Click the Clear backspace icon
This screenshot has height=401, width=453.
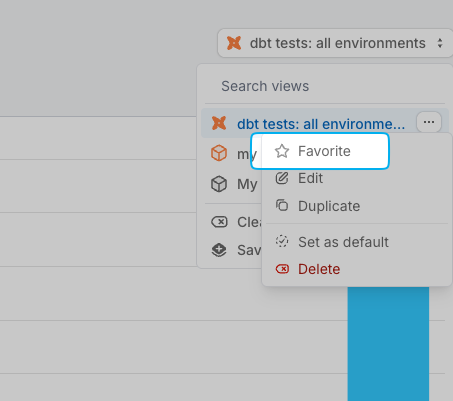pos(219,222)
